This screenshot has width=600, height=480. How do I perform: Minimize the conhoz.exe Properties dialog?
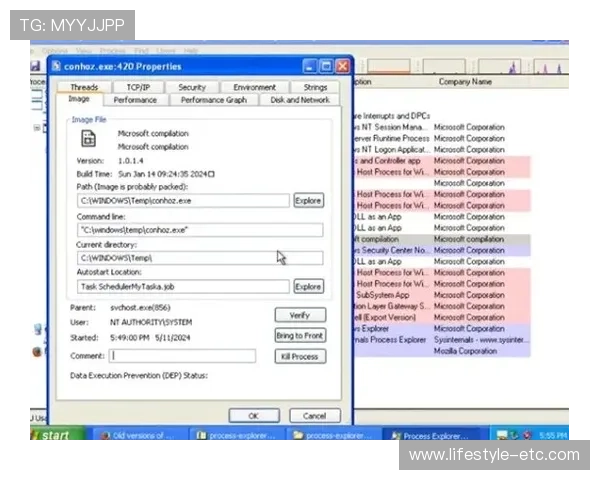coord(308,66)
